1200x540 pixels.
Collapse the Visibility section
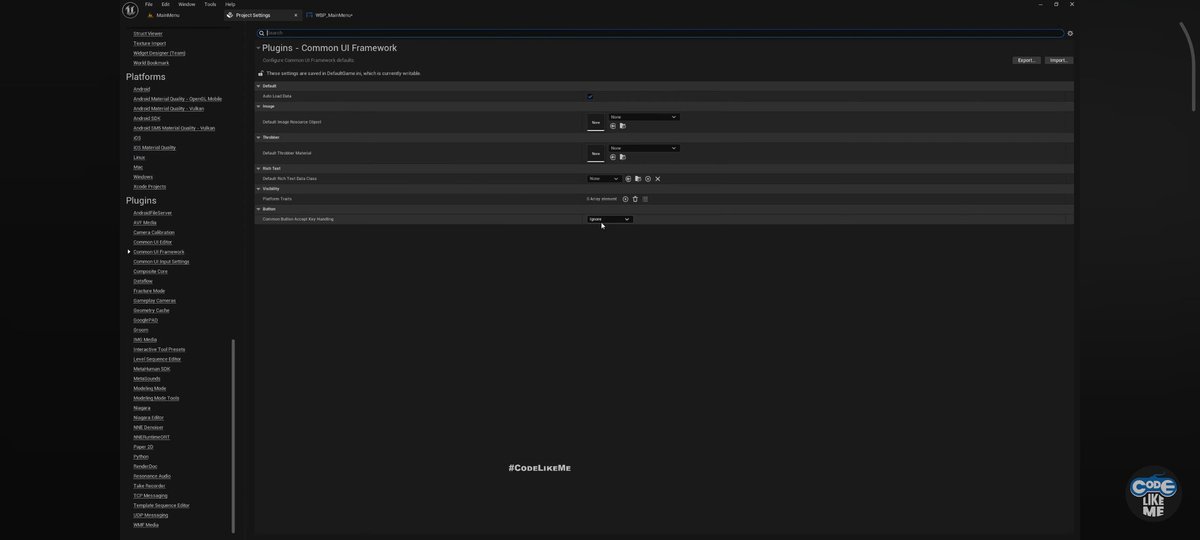coord(259,188)
